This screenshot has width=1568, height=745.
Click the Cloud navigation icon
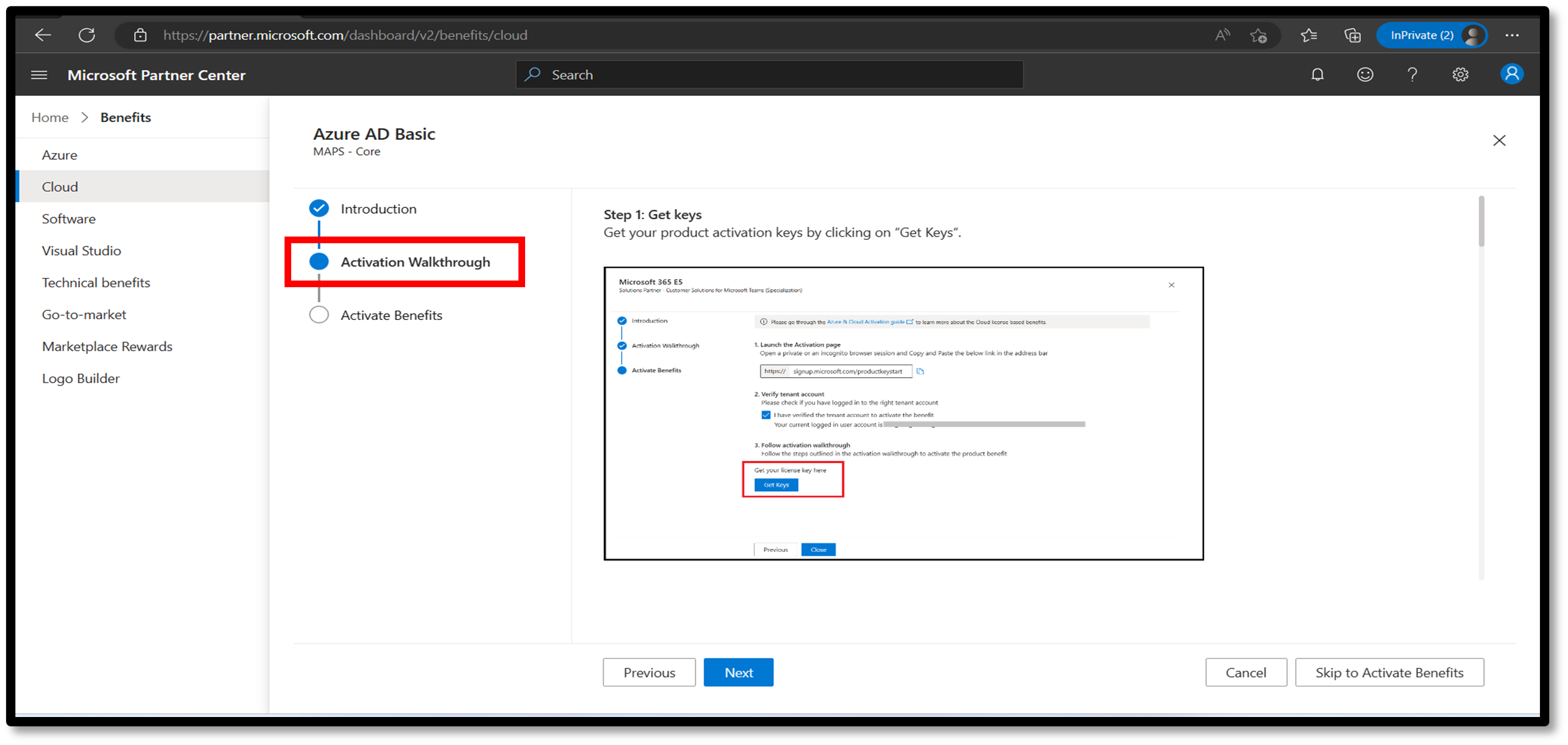[59, 186]
